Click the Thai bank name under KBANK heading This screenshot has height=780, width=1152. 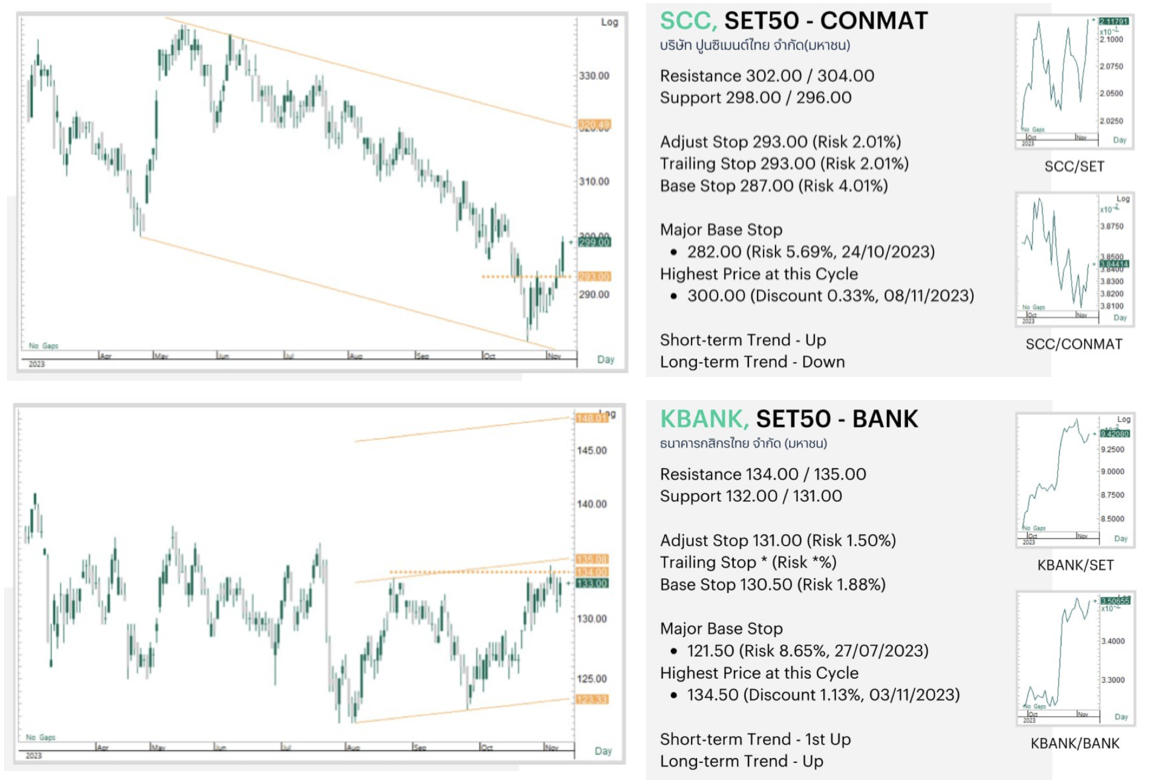point(744,444)
